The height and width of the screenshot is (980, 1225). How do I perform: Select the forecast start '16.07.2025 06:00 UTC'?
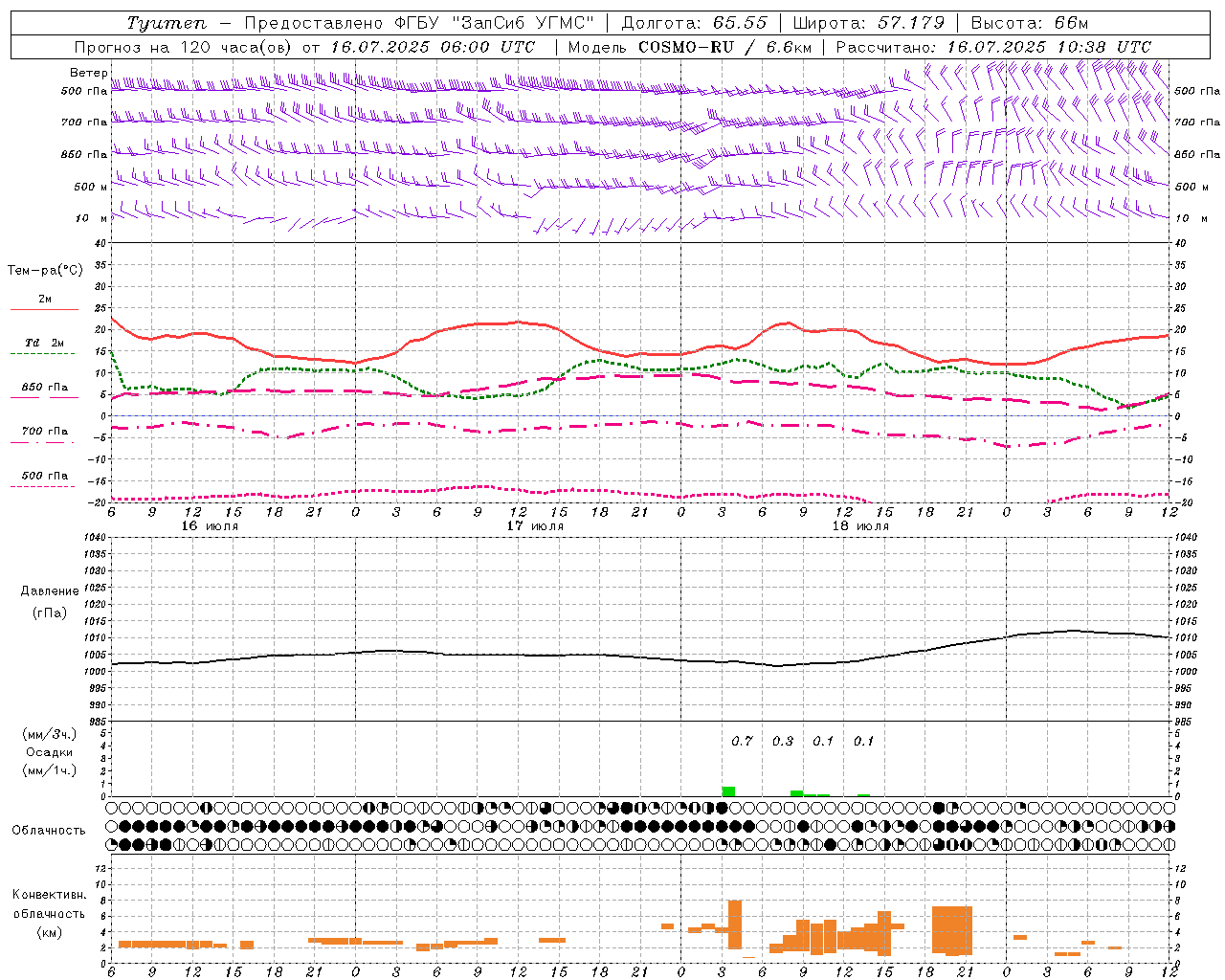click(432, 47)
